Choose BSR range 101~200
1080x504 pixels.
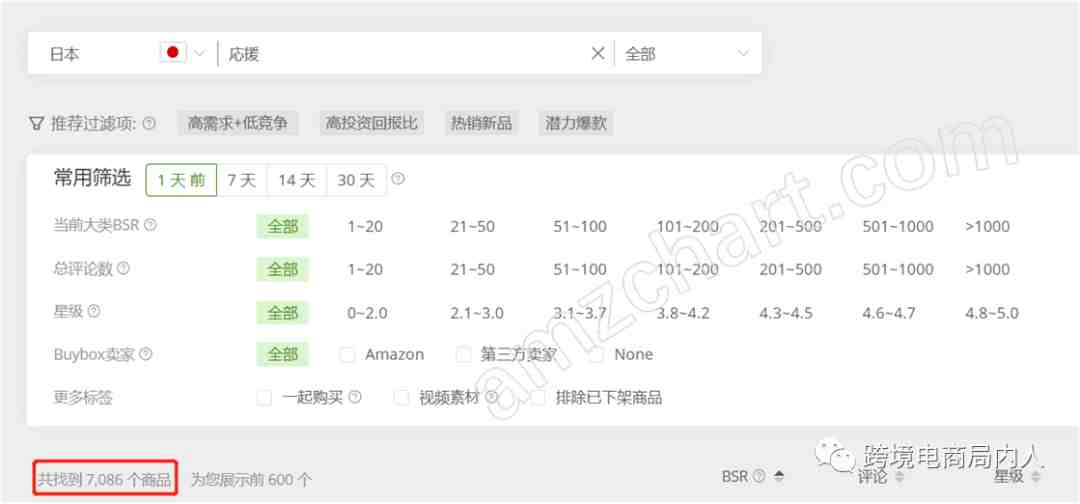click(687, 227)
